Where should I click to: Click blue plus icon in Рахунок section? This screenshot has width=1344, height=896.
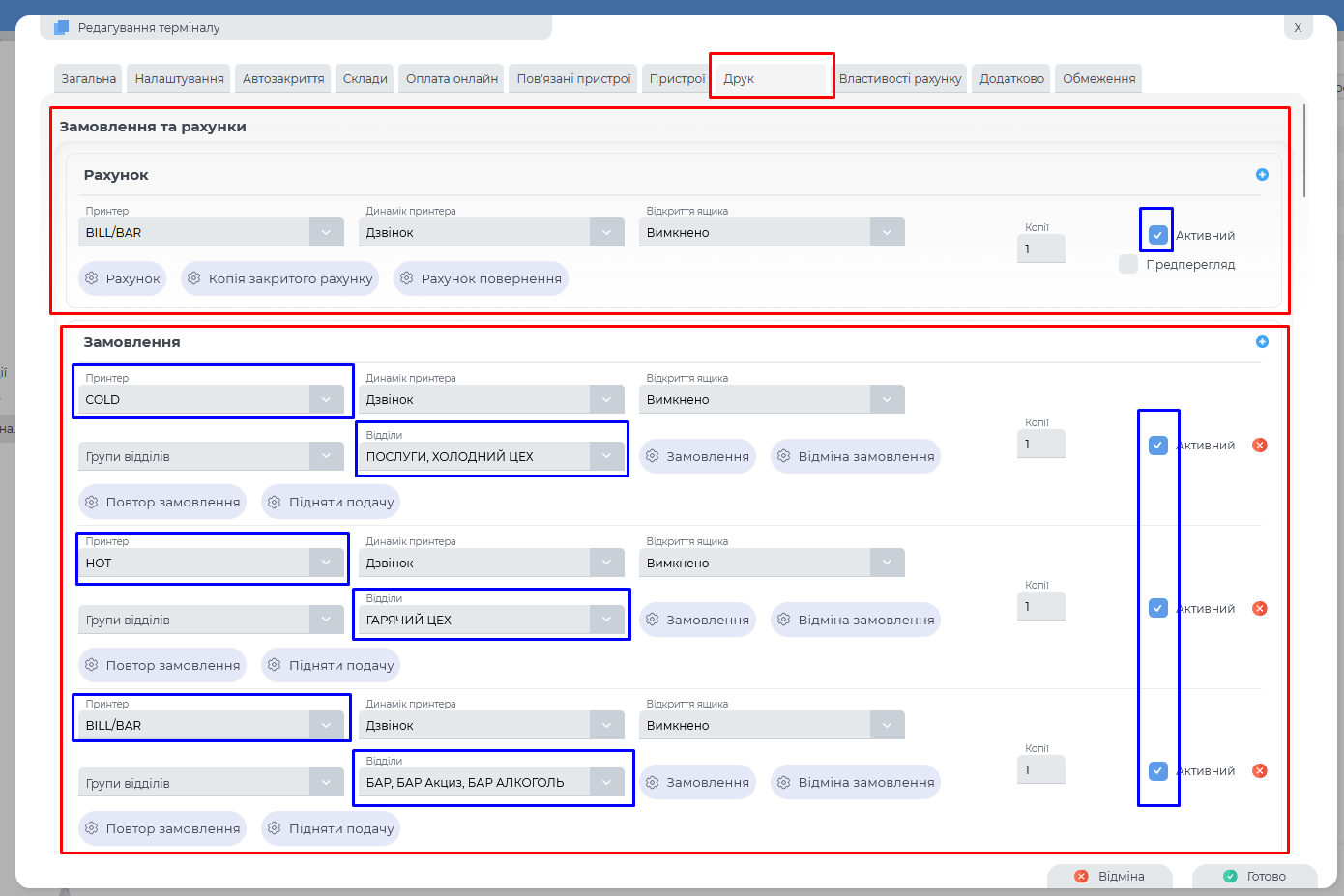click(1262, 175)
